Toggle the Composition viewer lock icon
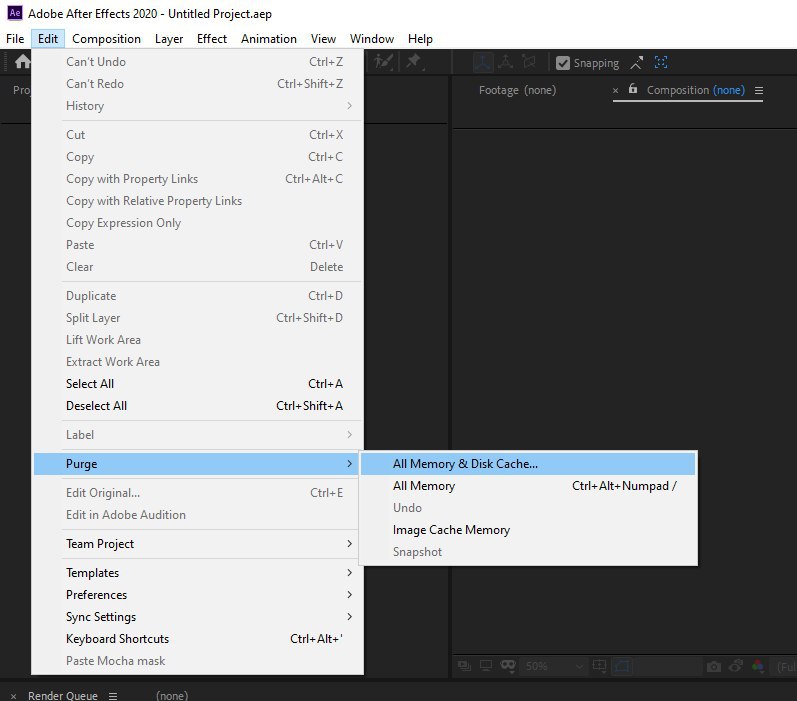The width and height of the screenshot is (797, 701). [633, 89]
